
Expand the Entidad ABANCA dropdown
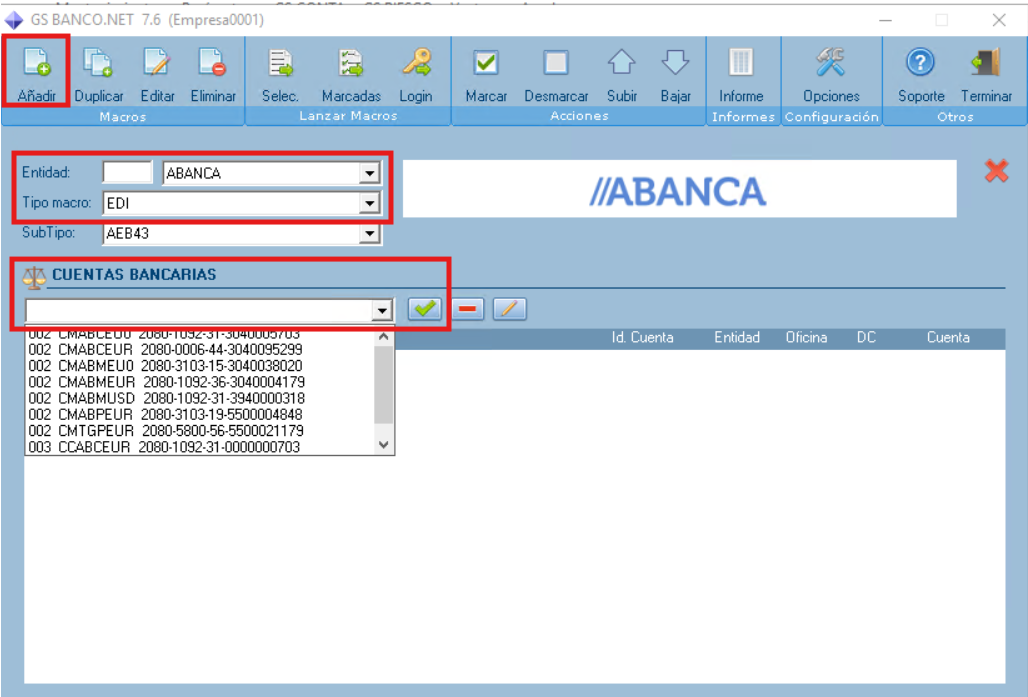(x=370, y=173)
